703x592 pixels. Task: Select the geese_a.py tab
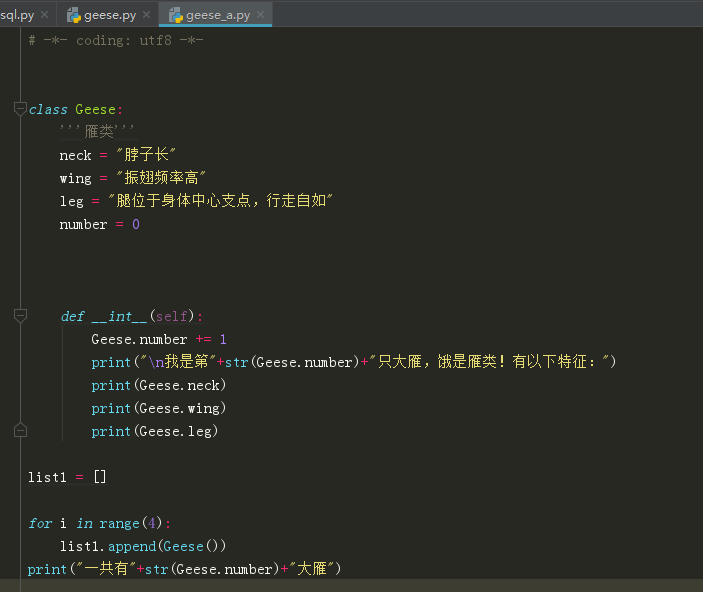pos(217,15)
